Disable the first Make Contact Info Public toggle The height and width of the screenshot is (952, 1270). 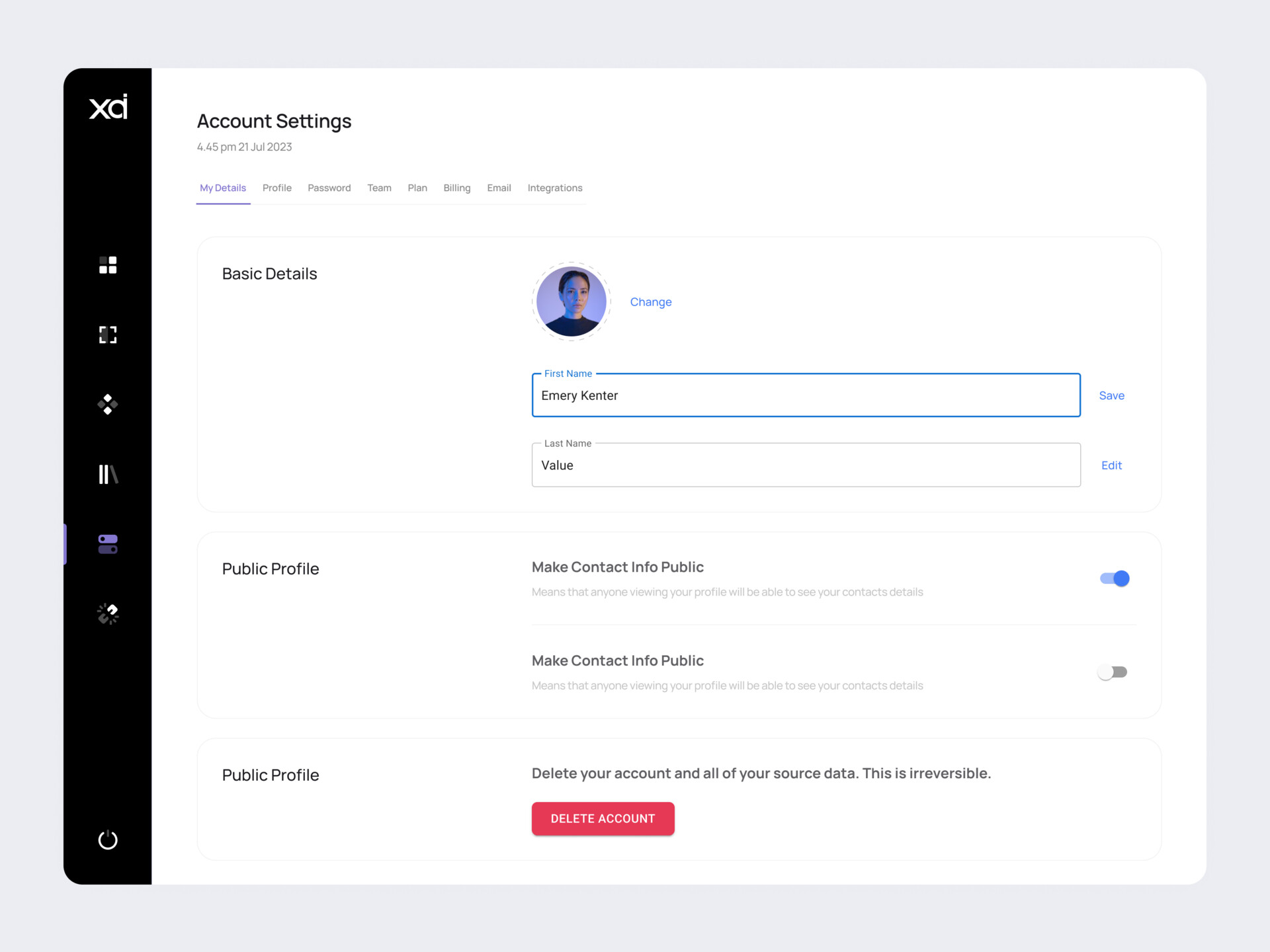click(1115, 578)
